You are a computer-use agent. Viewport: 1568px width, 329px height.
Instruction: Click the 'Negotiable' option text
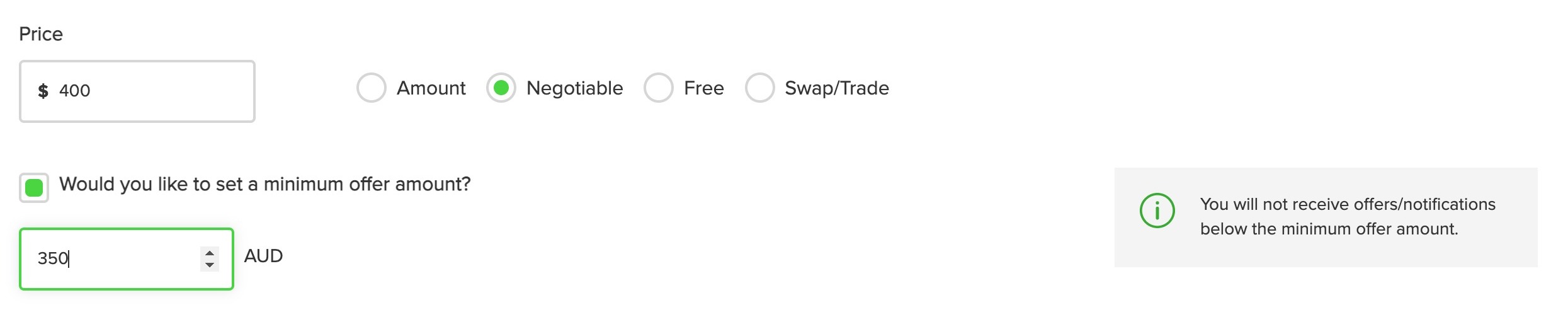pos(575,88)
